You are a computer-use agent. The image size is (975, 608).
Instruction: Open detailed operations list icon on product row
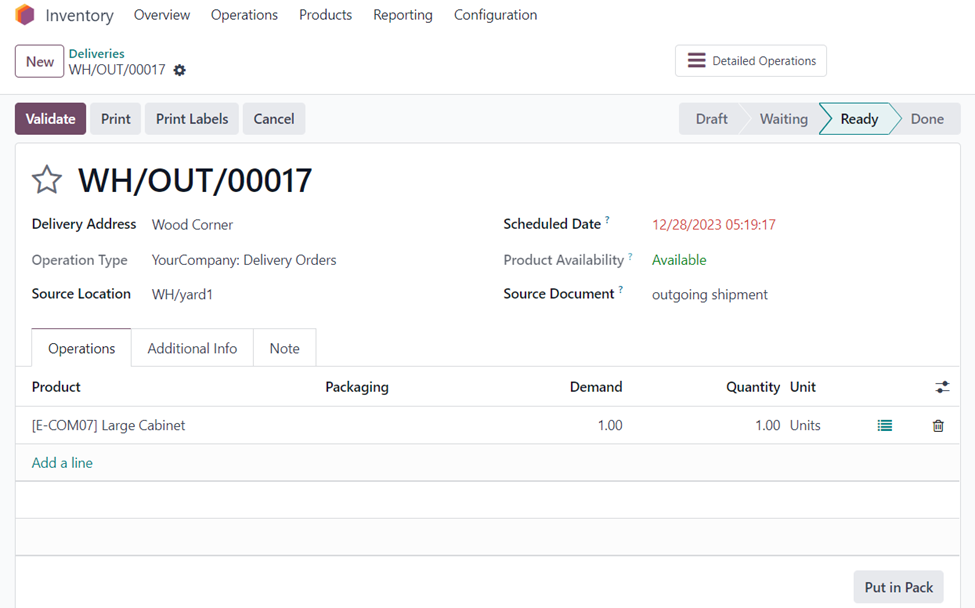pos(884,425)
